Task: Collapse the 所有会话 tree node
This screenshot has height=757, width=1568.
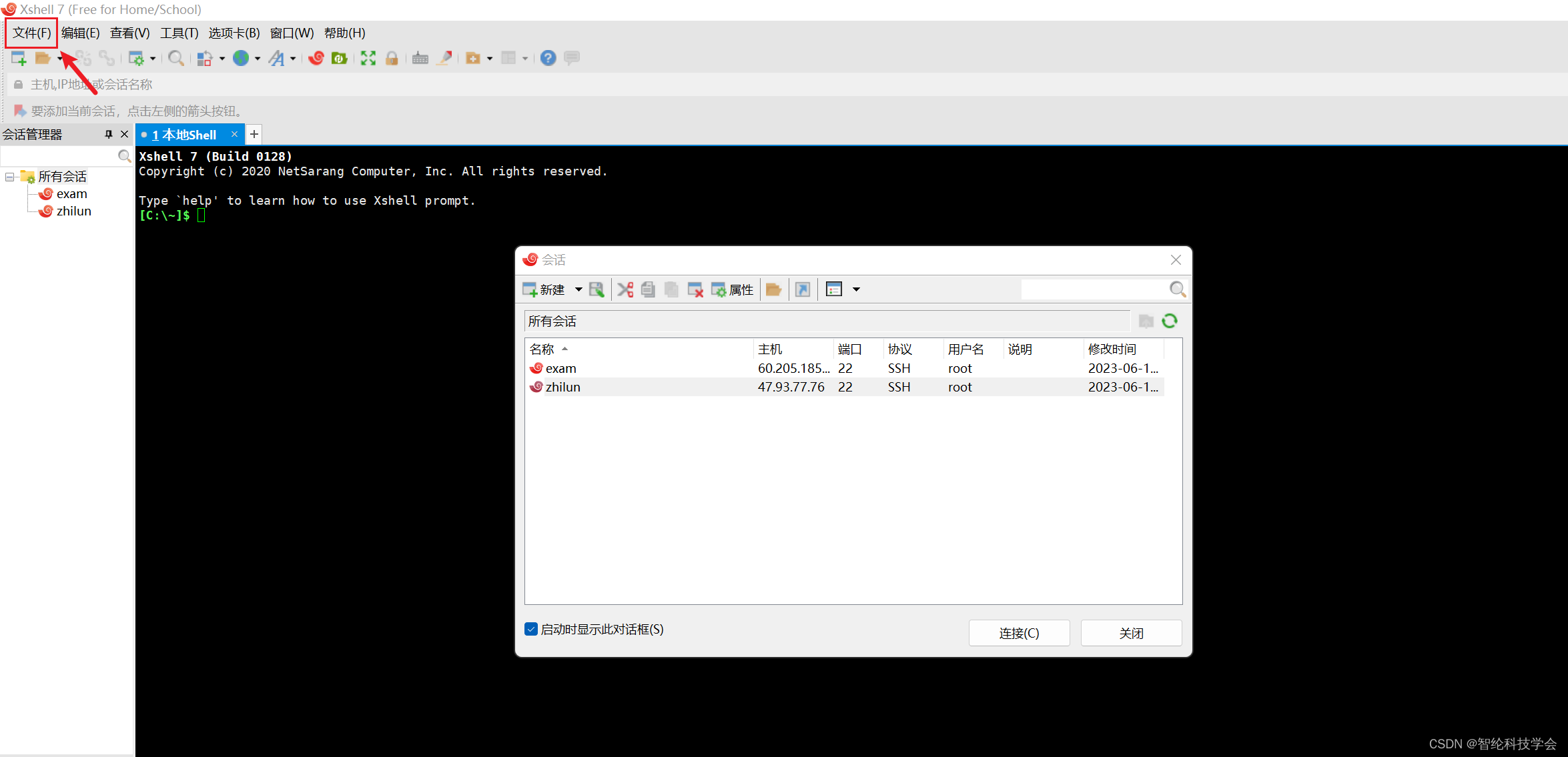Action: pos(10,177)
